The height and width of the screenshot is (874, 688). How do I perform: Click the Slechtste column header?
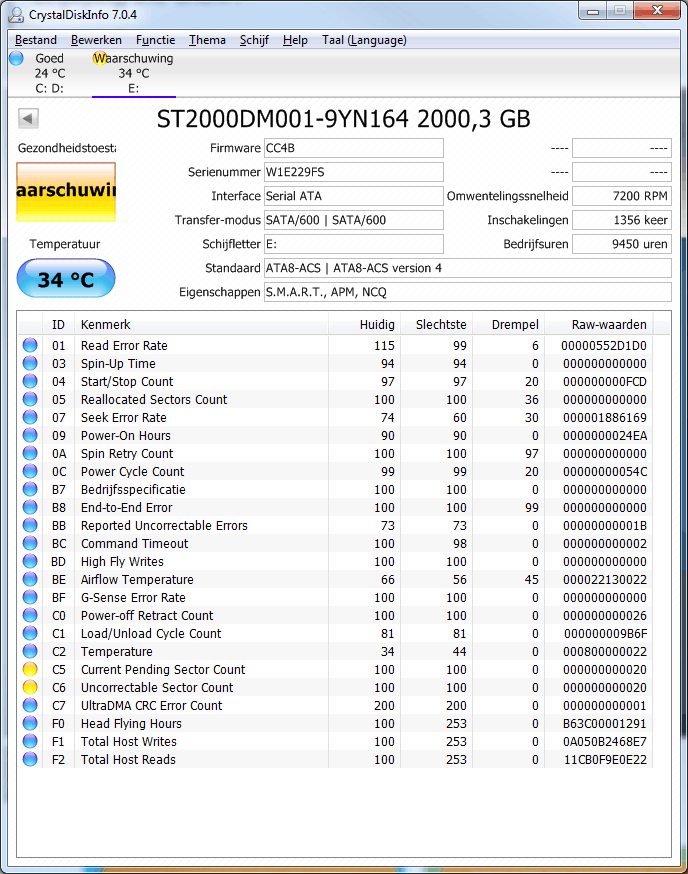coord(437,324)
